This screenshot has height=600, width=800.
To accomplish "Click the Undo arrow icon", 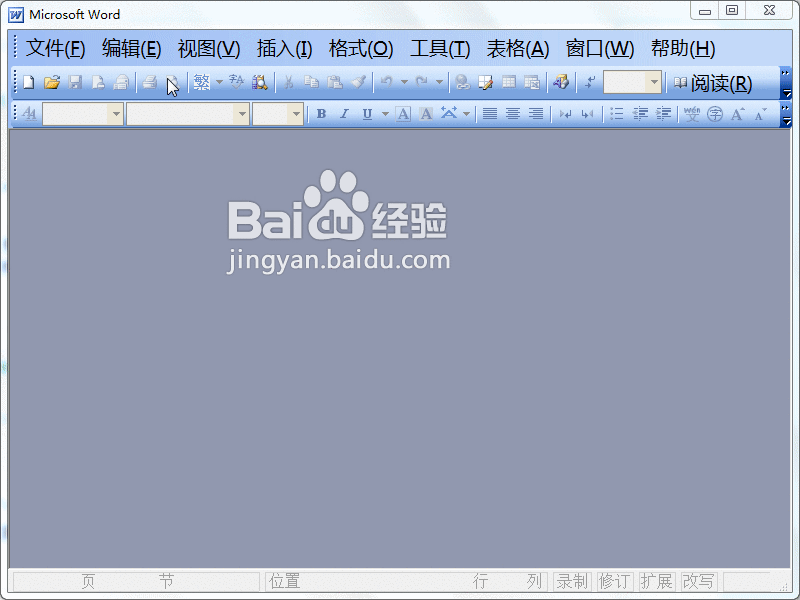I will click(x=387, y=82).
